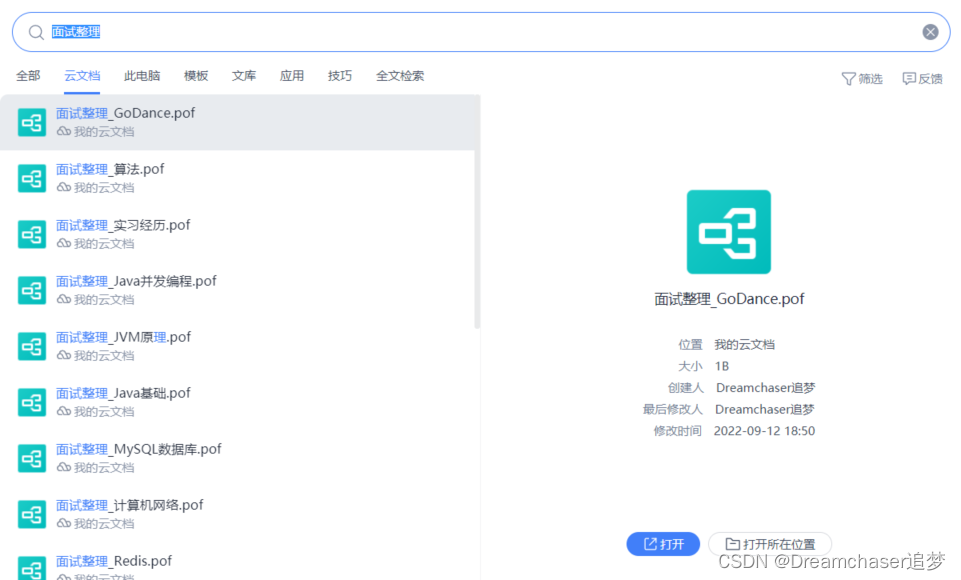961x580 pixels.
Task: Click the 面试整理_MySQL数据库.pof file icon
Action: (x=32, y=458)
